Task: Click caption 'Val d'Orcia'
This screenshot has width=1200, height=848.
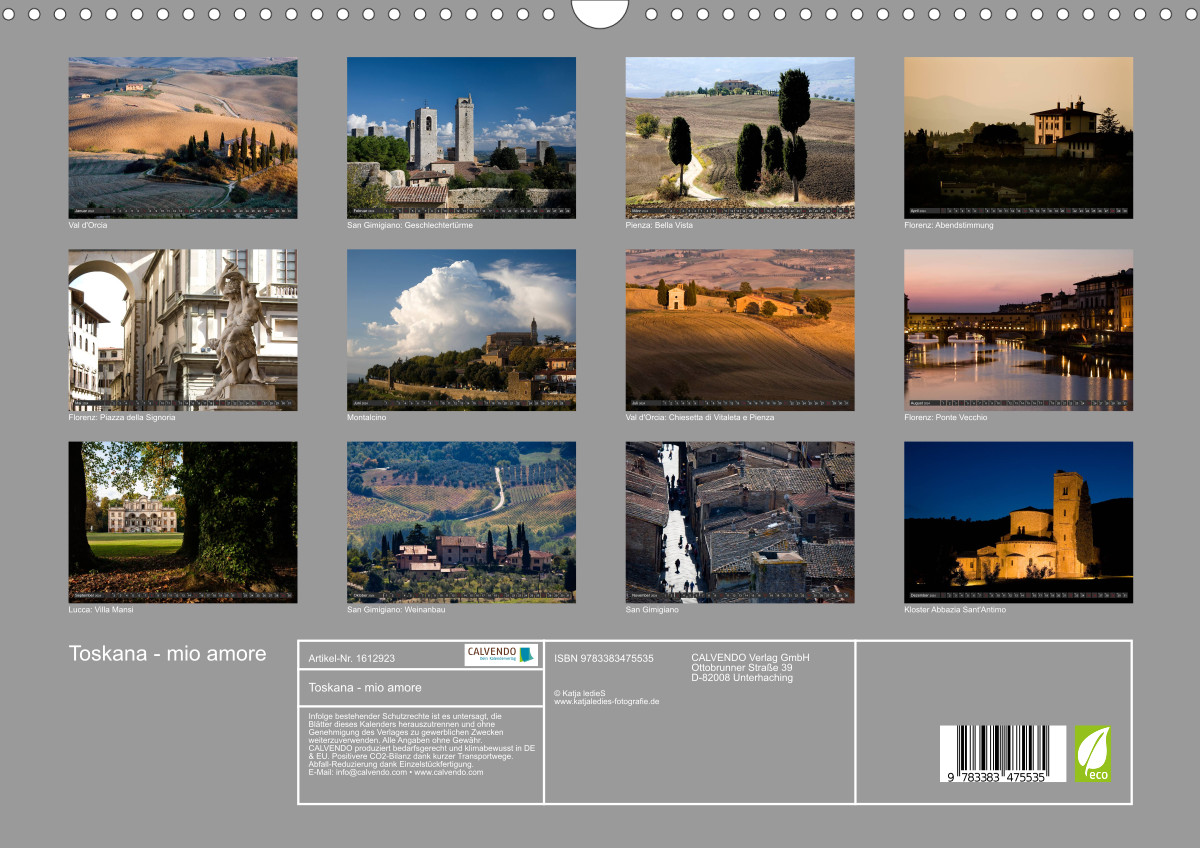Action: click(88, 225)
